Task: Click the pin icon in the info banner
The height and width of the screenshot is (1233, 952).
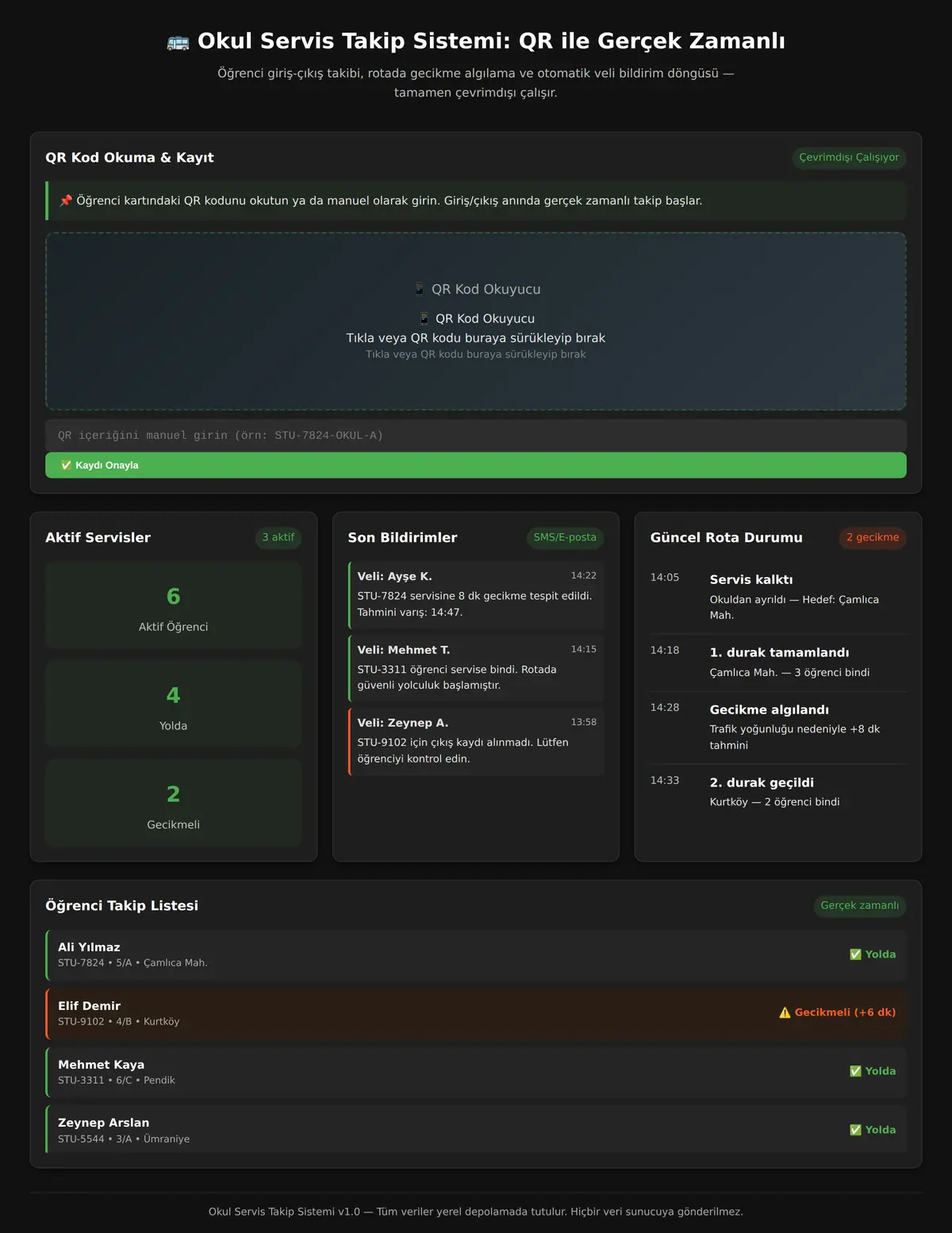Action: pyautogui.click(x=67, y=201)
